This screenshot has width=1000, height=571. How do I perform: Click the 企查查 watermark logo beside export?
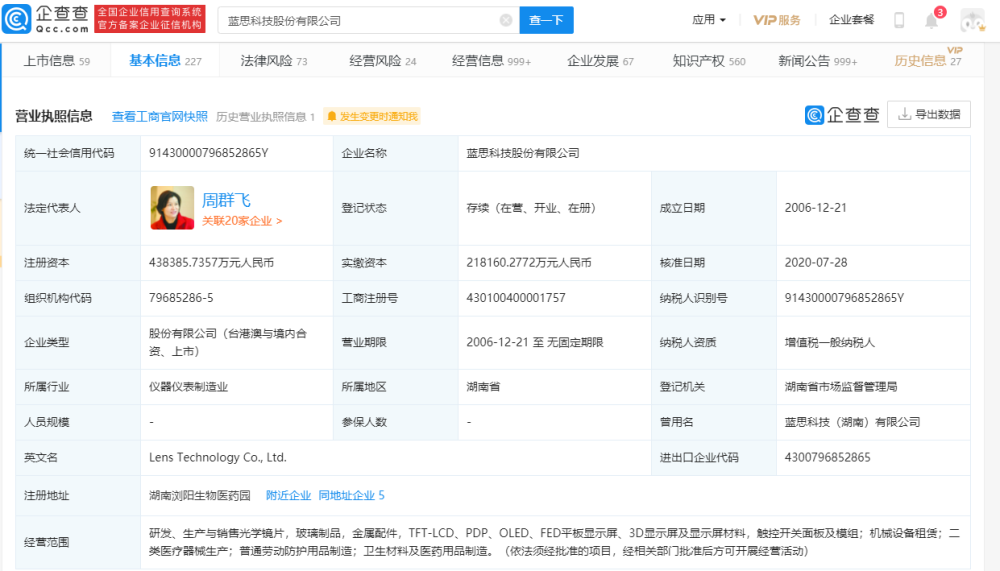[x=842, y=115]
